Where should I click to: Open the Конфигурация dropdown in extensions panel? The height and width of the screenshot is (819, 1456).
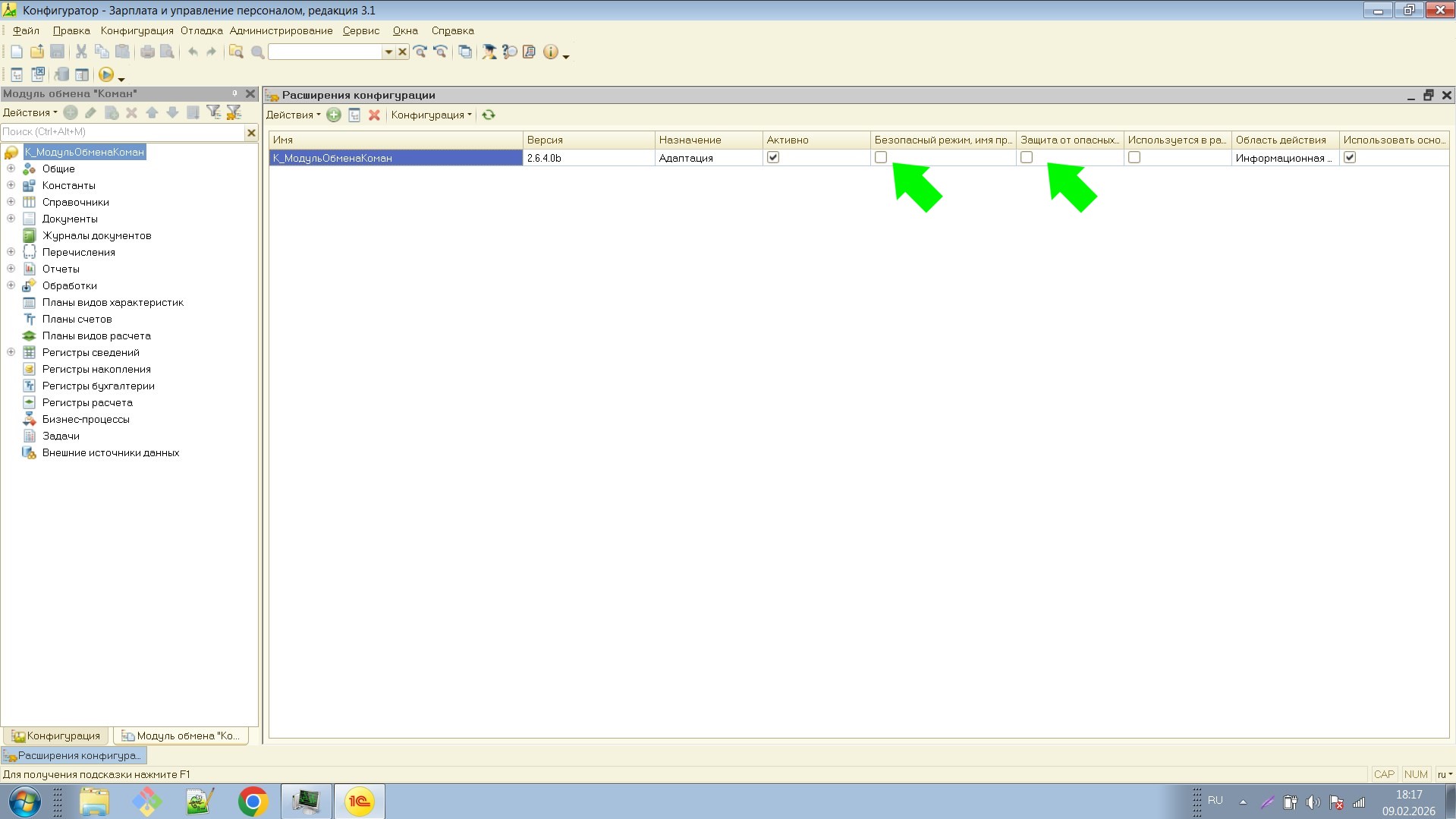[431, 115]
